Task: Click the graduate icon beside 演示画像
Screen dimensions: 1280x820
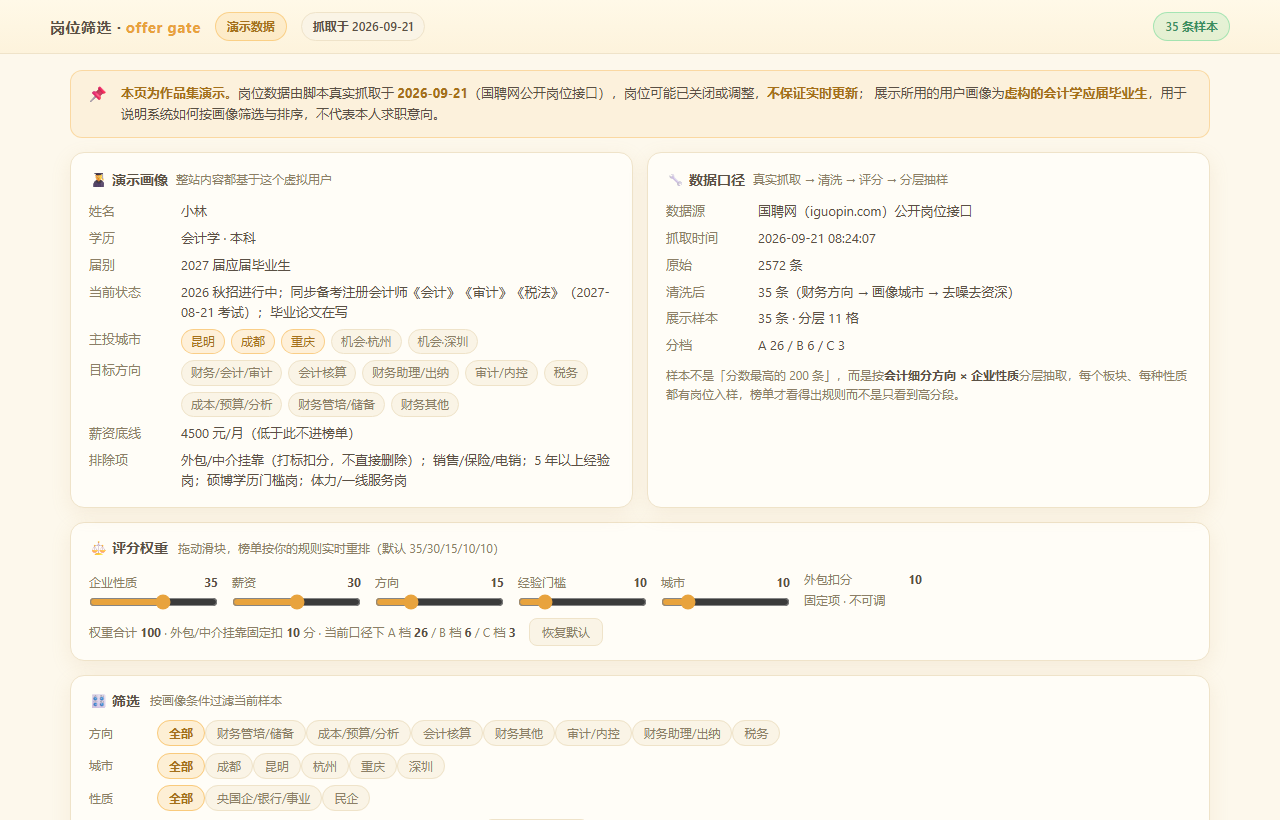Action: point(98,180)
